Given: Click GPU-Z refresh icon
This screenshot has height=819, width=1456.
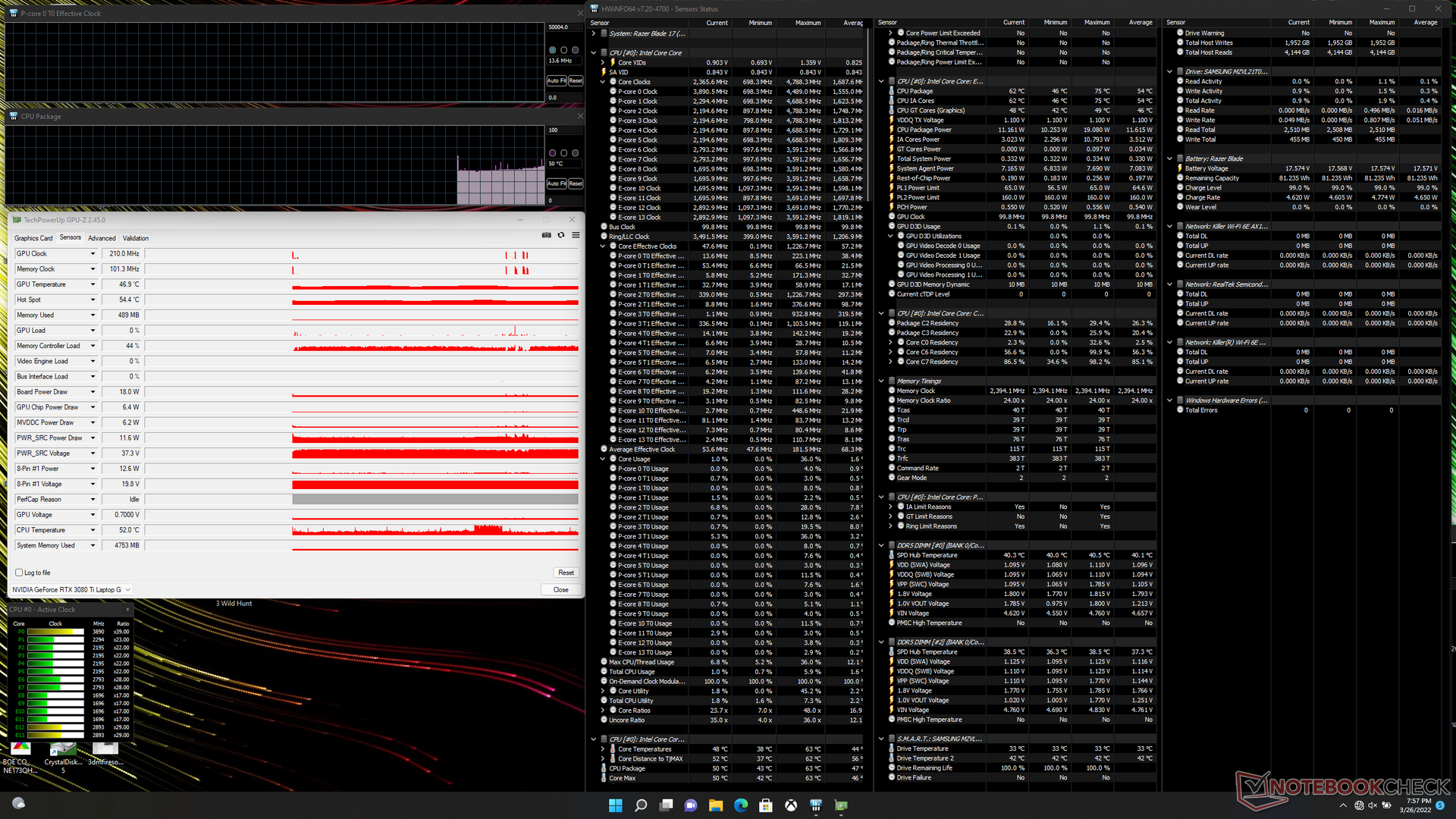Looking at the screenshot, I should 561,235.
